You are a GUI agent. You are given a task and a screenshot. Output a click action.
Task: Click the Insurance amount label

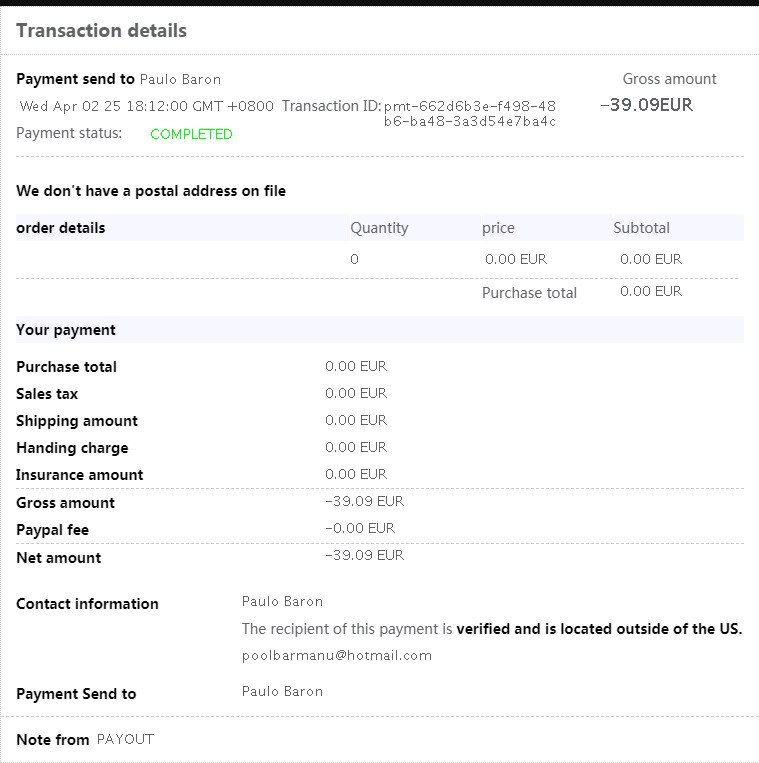point(80,475)
